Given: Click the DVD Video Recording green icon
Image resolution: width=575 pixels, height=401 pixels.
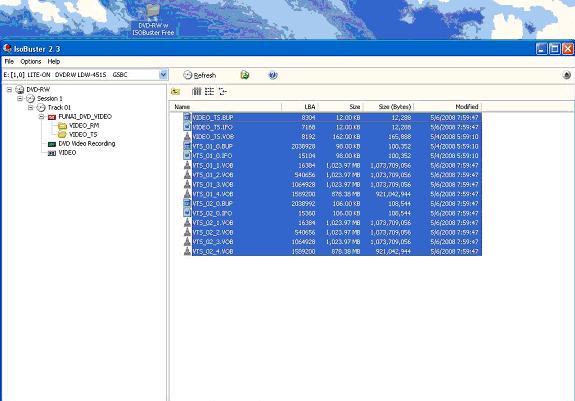Looking at the screenshot, I should click(52, 144).
